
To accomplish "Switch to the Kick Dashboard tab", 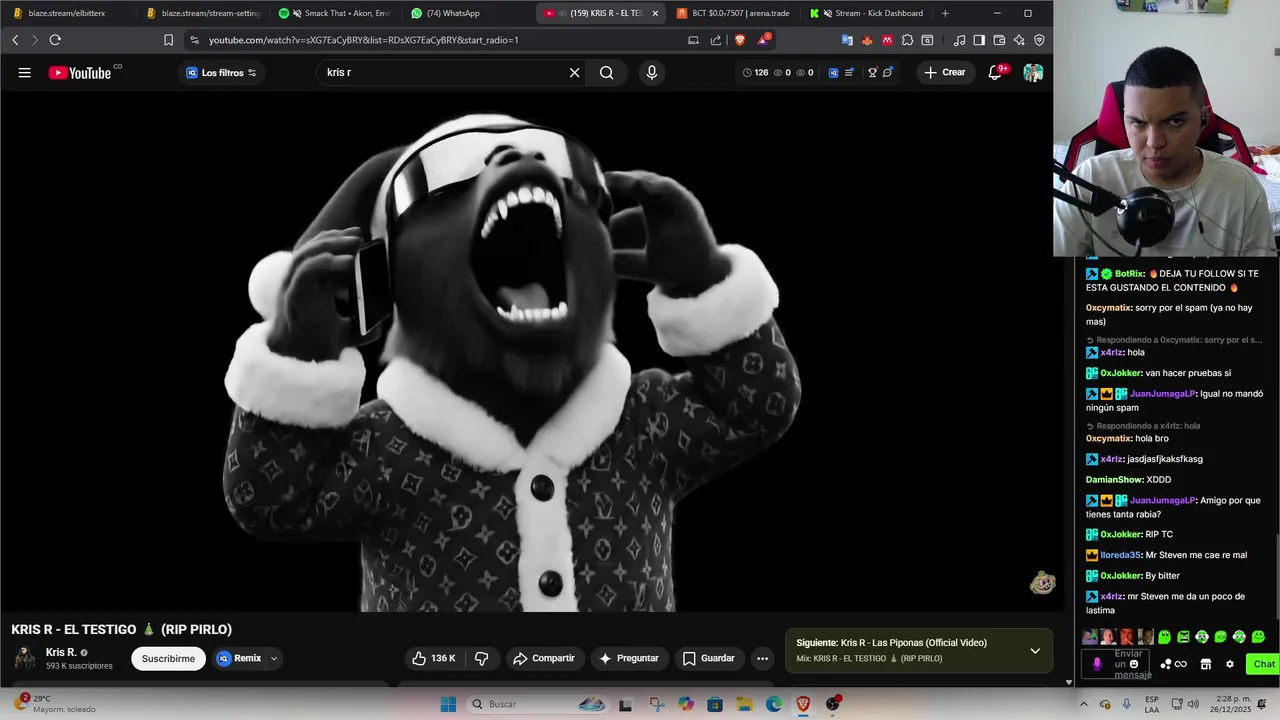I will (866, 13).
